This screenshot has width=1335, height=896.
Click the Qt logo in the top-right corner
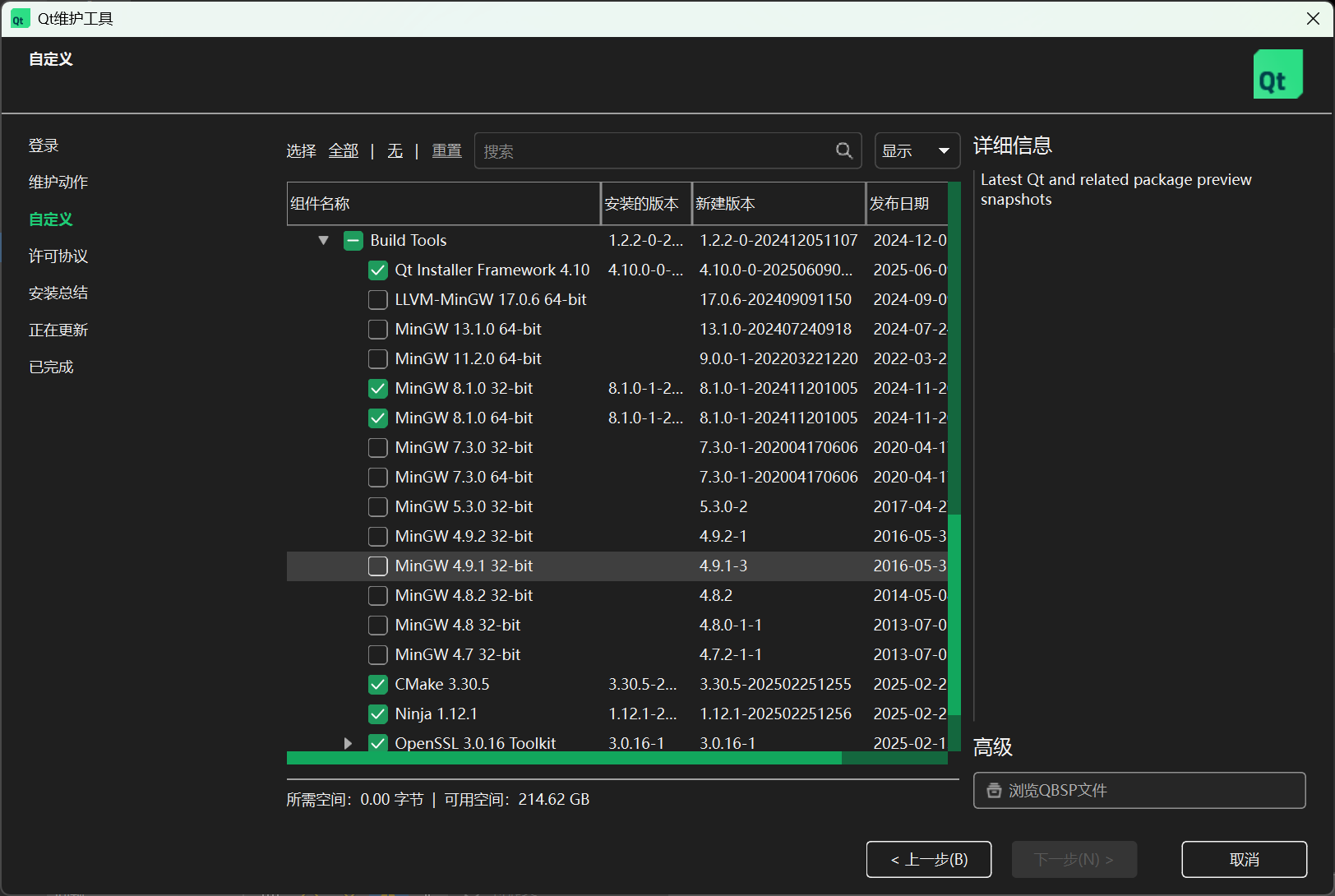[x=1277, y=74]
